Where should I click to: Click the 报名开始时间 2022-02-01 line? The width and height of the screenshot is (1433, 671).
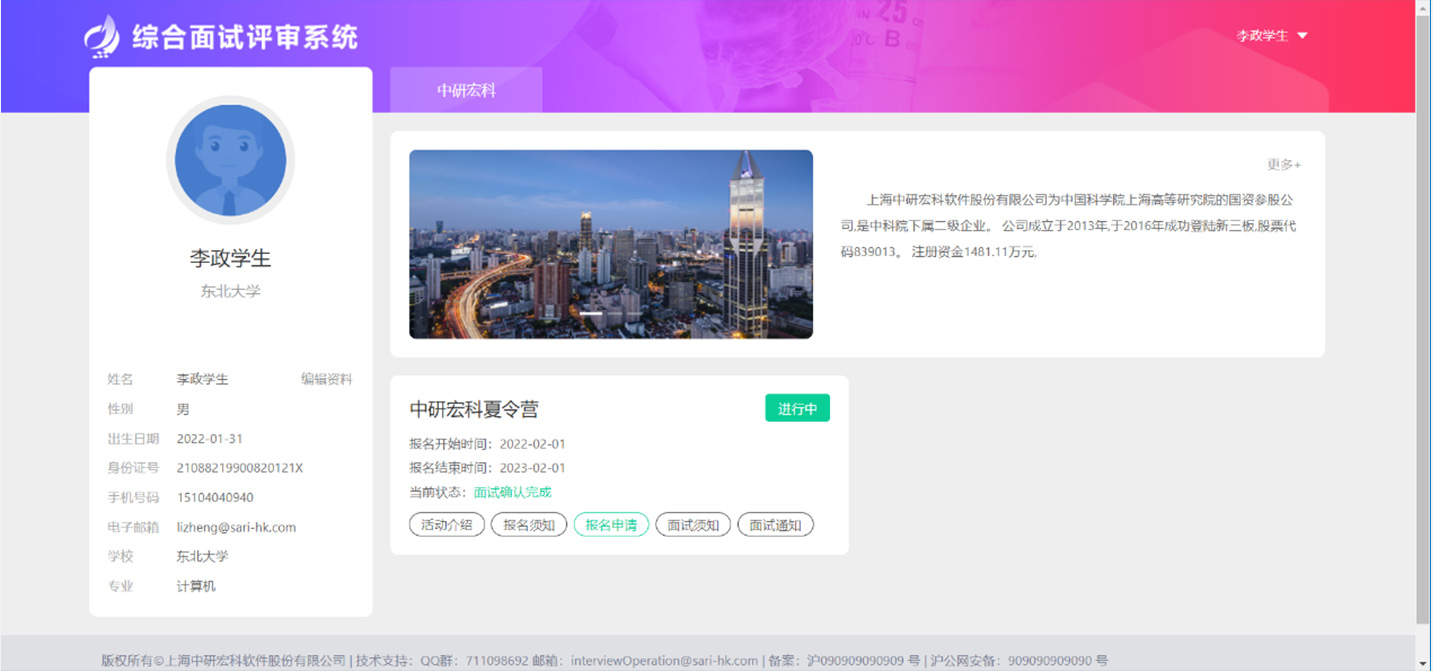click(487, 444)
